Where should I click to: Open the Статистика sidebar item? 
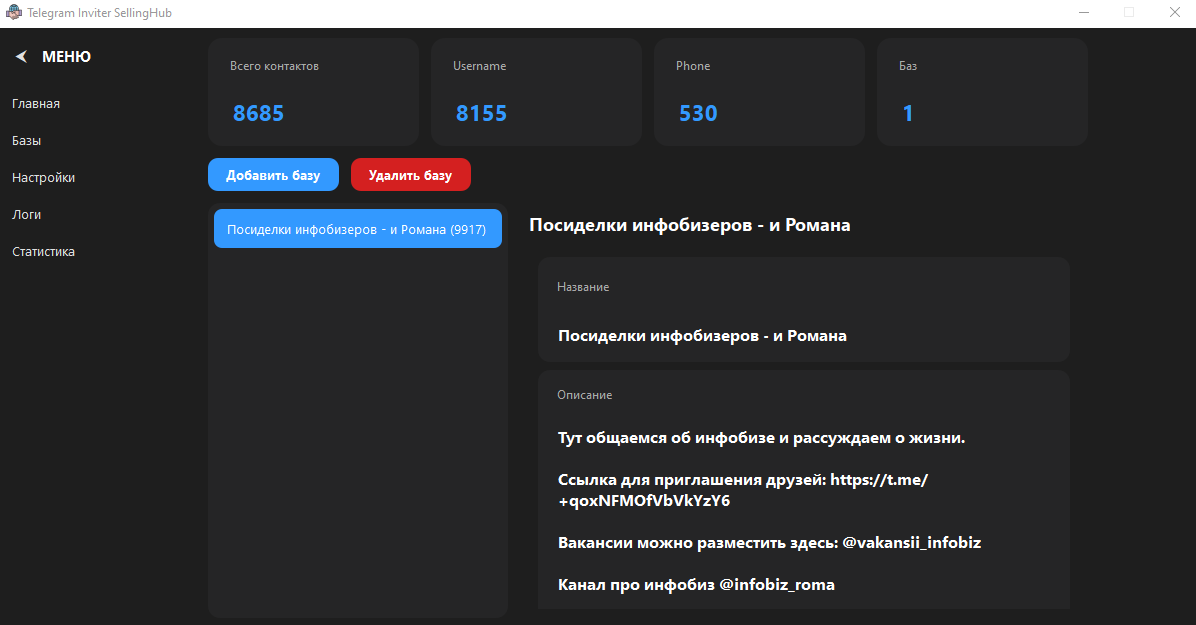tap(43, 252)
